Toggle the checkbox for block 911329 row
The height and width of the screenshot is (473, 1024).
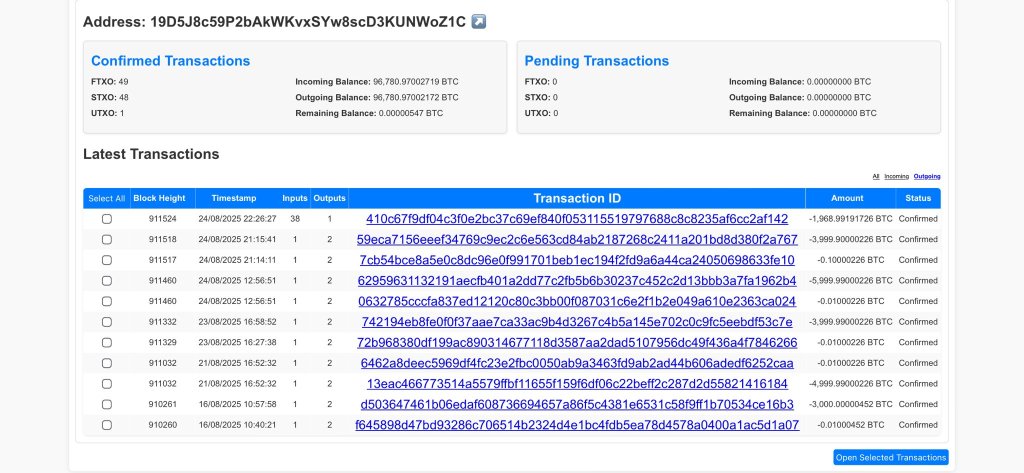[x=107, y=342]
